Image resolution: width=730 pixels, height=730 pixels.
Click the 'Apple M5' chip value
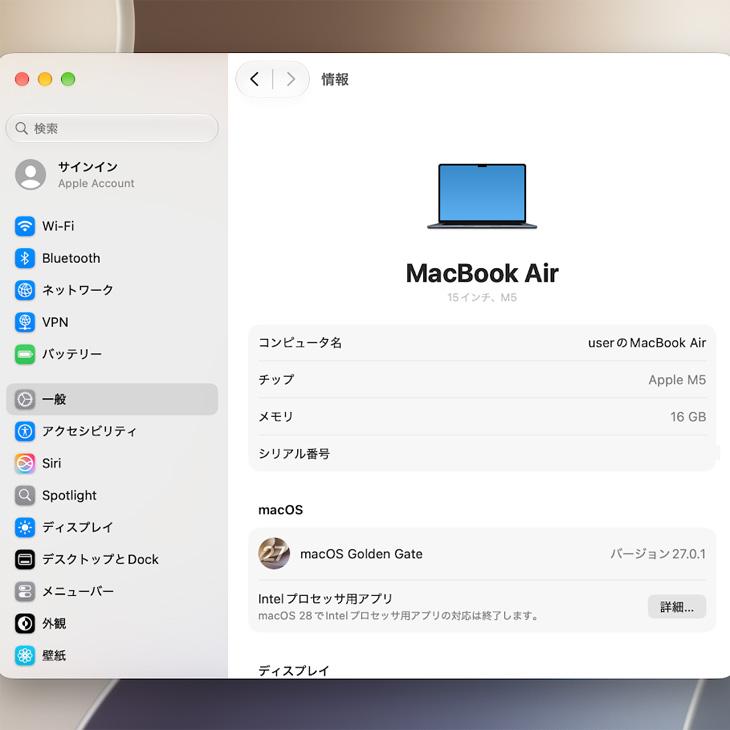pos(677,380)
